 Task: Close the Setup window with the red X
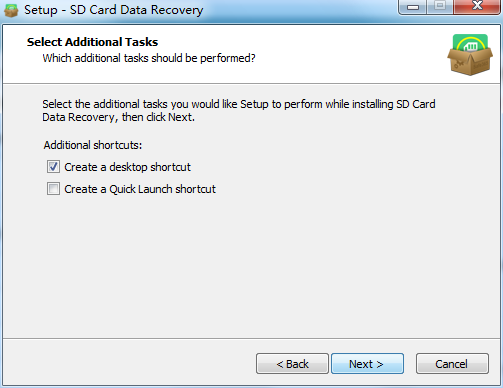tap(478, 6)
